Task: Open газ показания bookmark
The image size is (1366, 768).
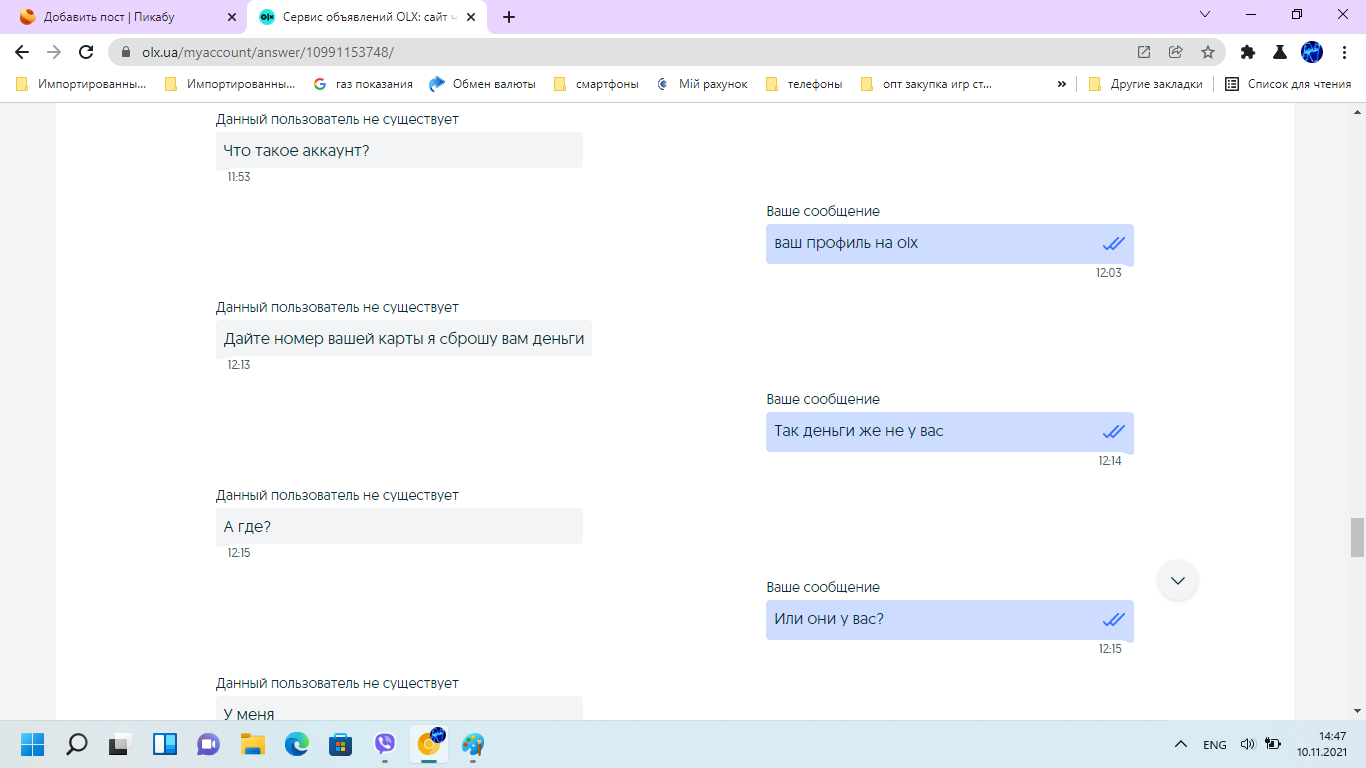Action: click(x=363, y=84)
